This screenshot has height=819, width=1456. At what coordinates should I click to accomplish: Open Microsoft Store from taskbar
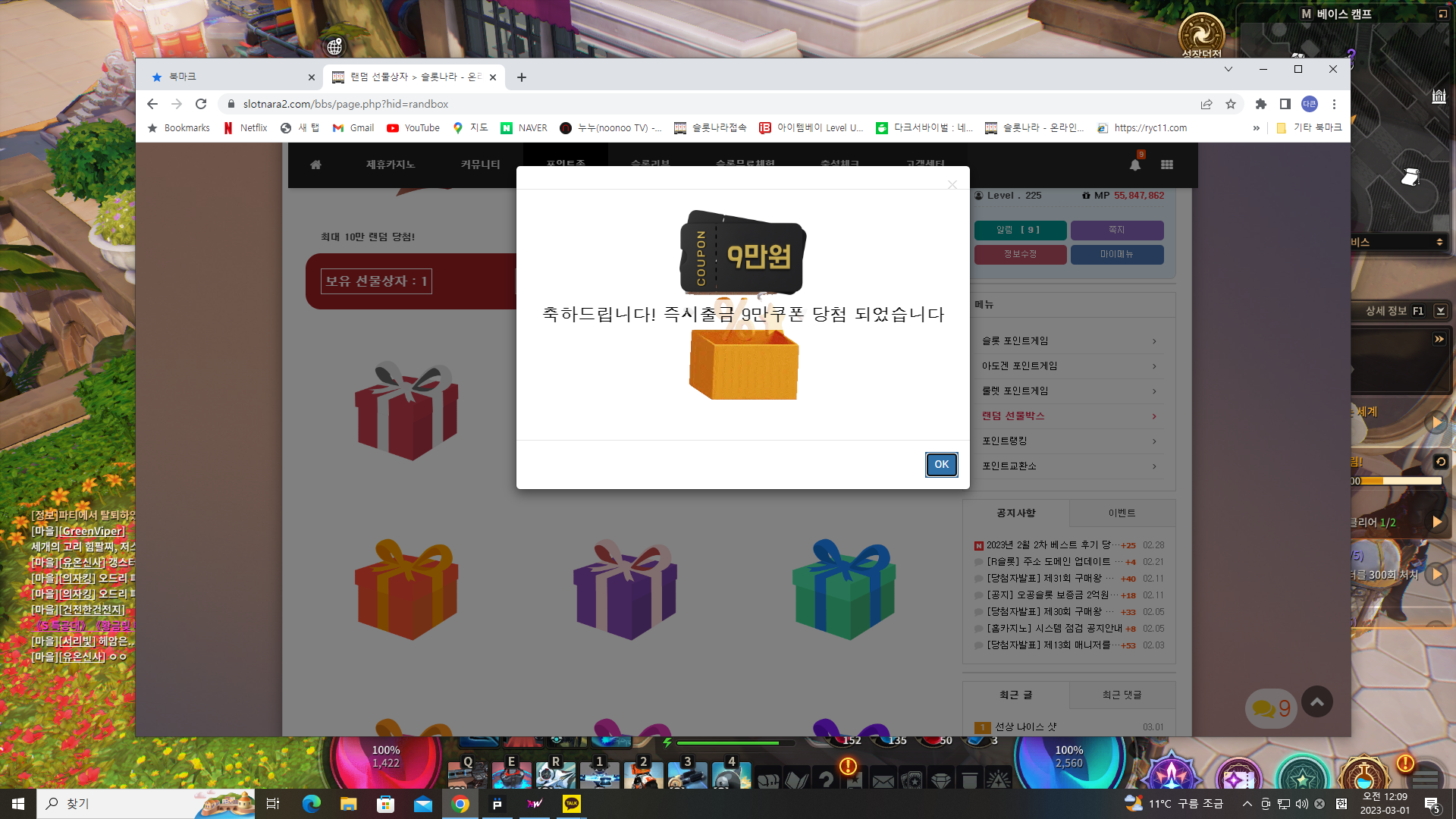coord(385,804)
